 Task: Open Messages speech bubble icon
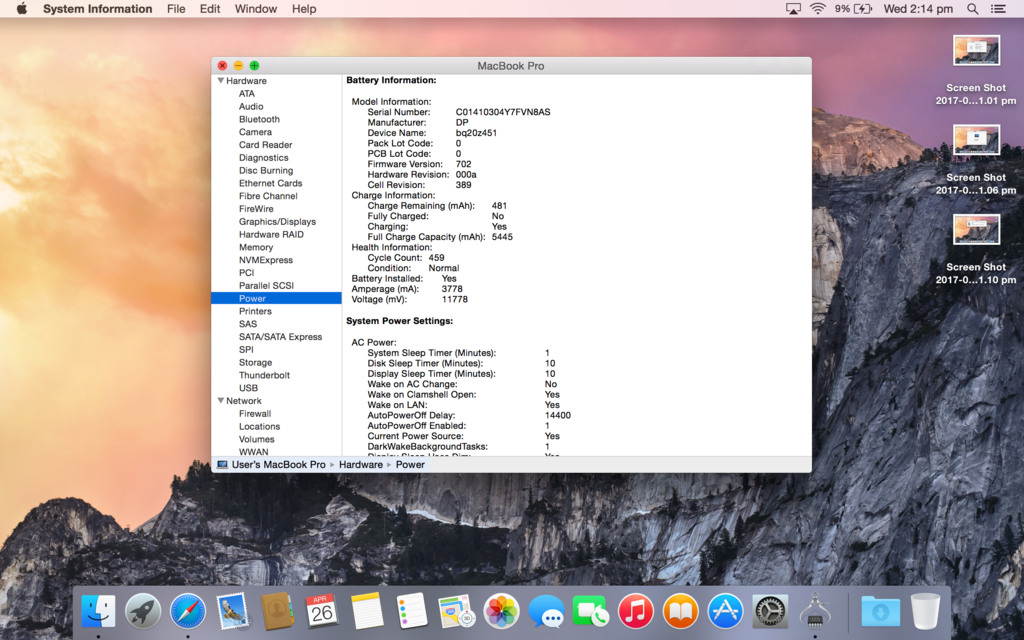coord(546,612)
